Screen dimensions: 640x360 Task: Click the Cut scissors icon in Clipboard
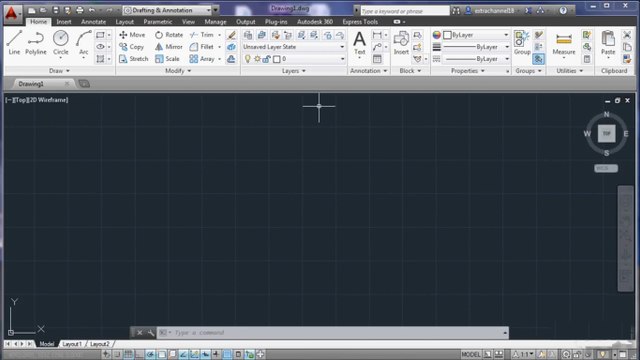pos(627,35)
